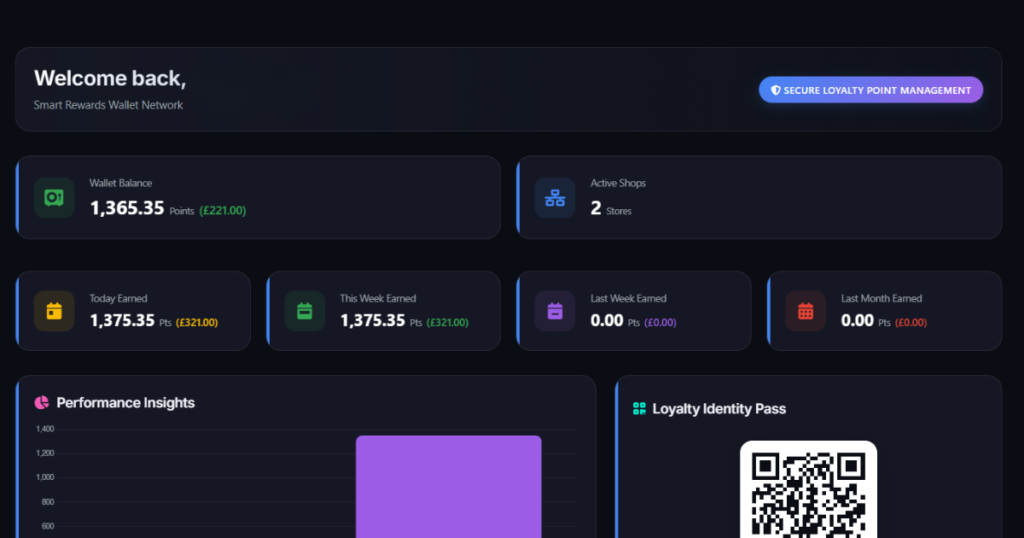Click the "Loyalty Identity Pass" heading
The width and height of the screenshot is (1024, 538).
coord(719,409)
